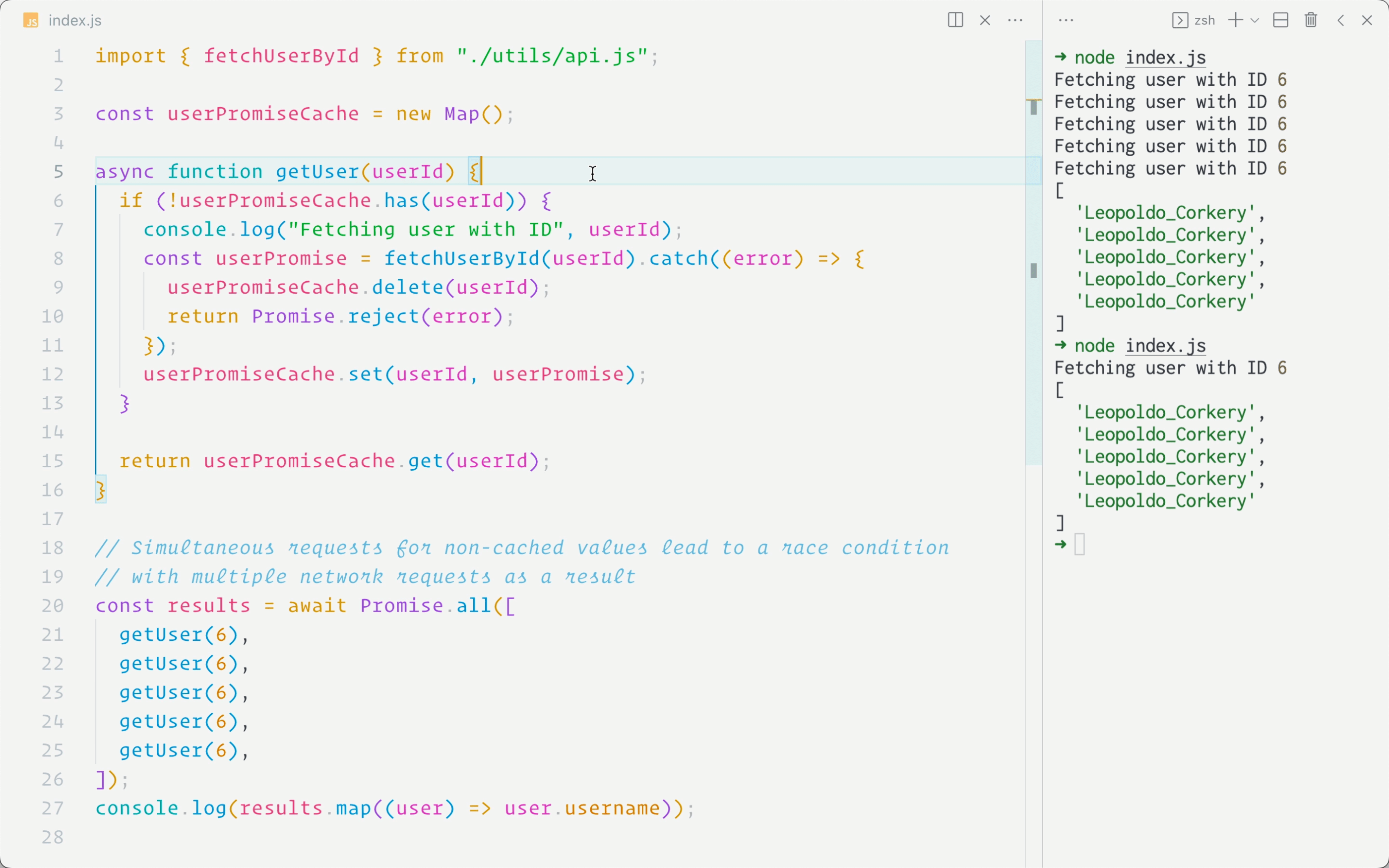Click the terminal panel left chevron
Image resolution: width=1389 pixels, height=868 pixels.
[1341, 20]
